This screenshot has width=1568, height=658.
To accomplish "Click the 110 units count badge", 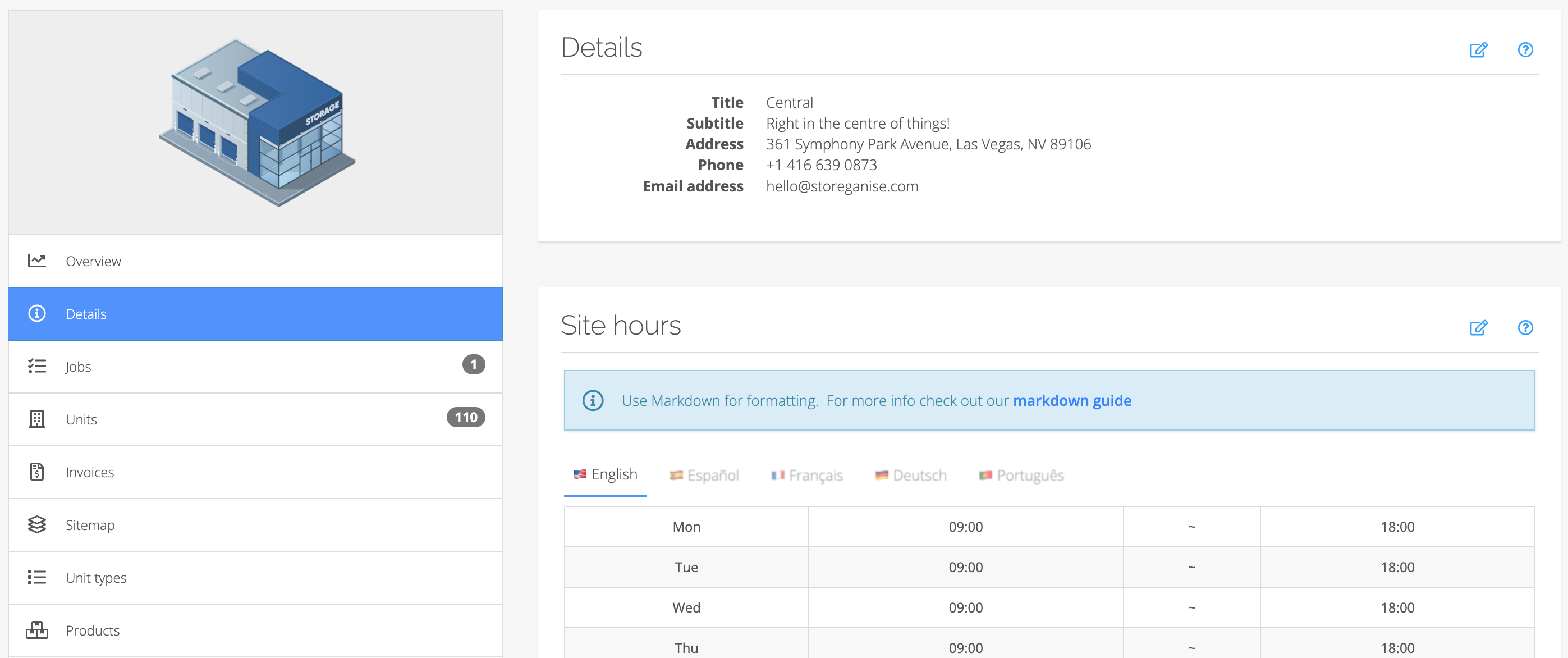I will click(466, 418).
